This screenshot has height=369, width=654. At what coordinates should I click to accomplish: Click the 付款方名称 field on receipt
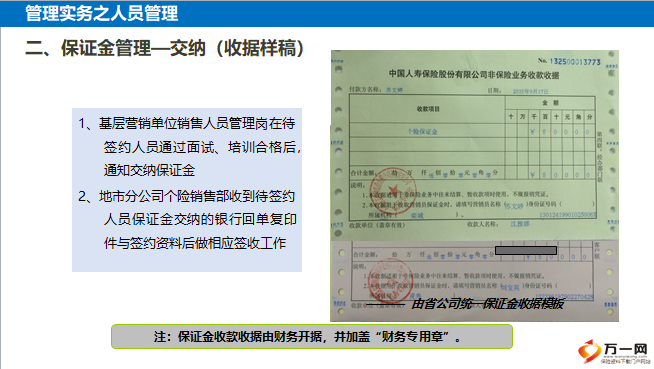(376, 90)
